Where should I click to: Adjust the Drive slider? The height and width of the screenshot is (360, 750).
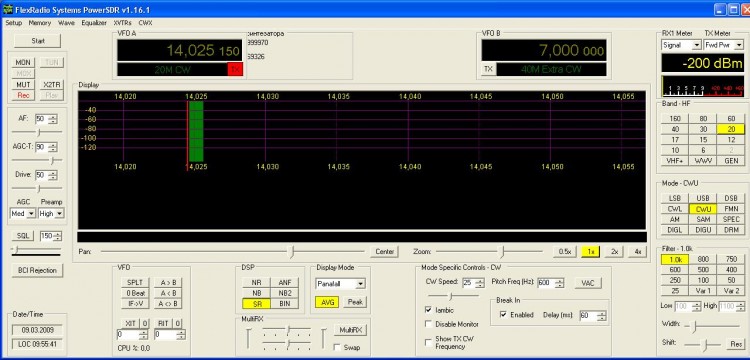point(37,188)
